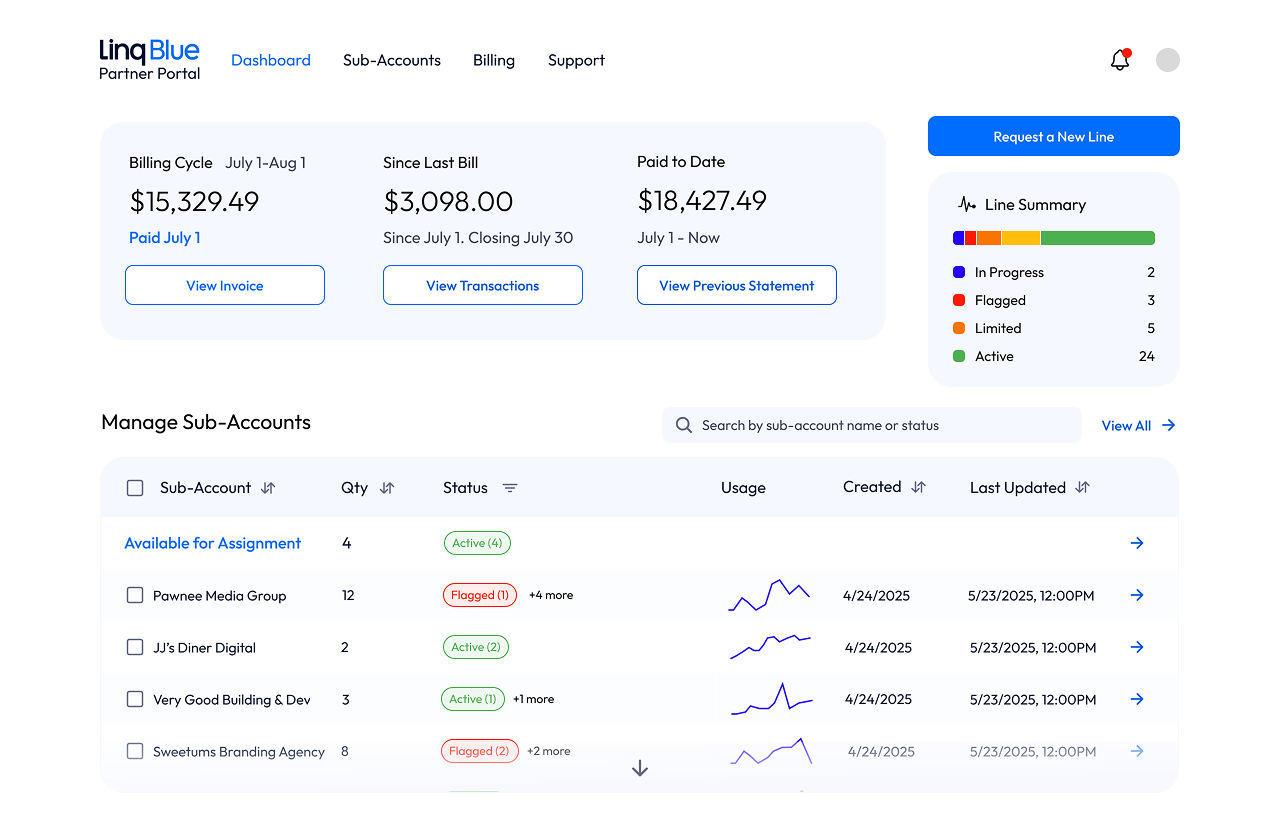Click the View All link
The width and height of the screenshot is (1280, 832).
[1138, 425]
